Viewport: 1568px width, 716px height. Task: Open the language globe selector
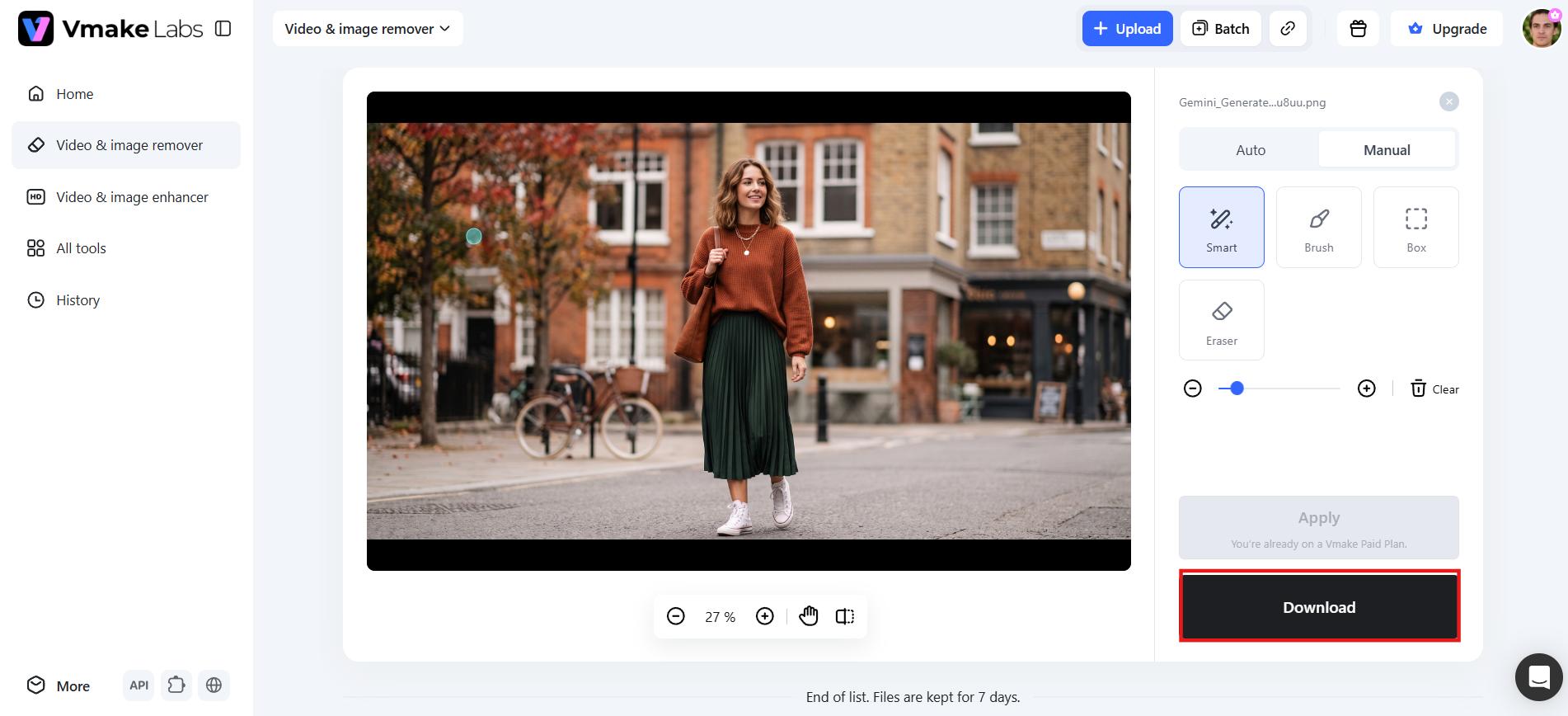[x=214, y=685]
